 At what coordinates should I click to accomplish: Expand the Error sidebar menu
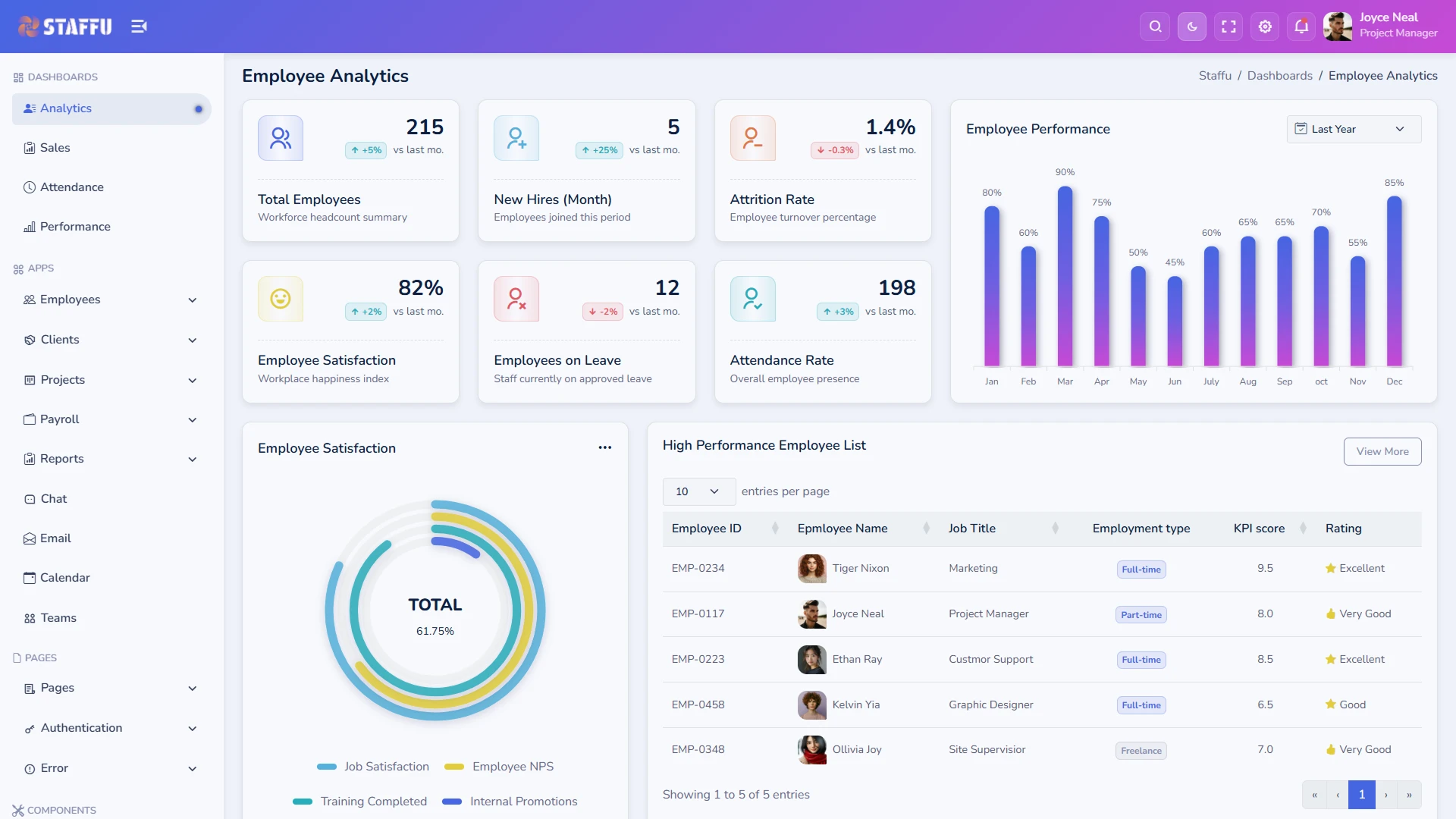pyautogui.click(x=111, y=768)
